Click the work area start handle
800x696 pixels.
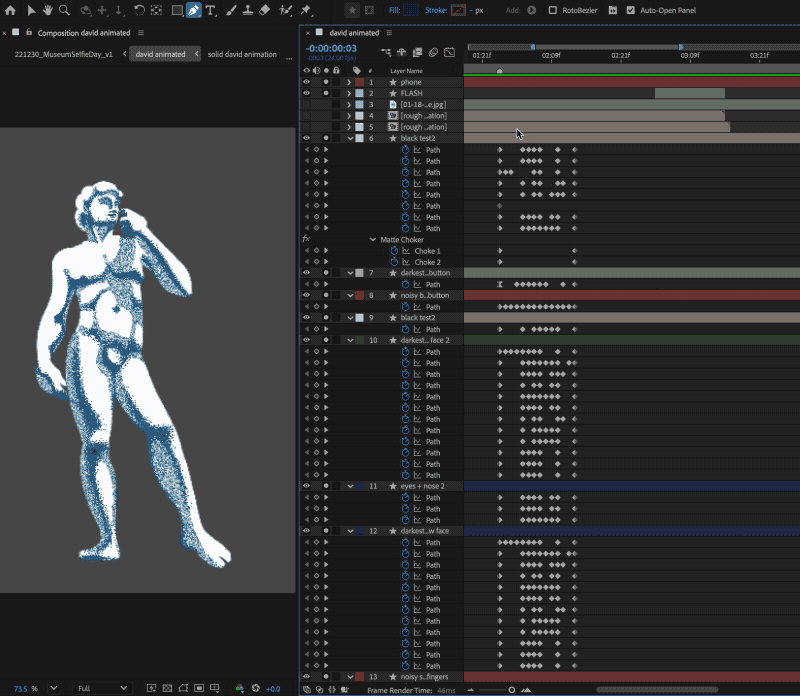533,47
